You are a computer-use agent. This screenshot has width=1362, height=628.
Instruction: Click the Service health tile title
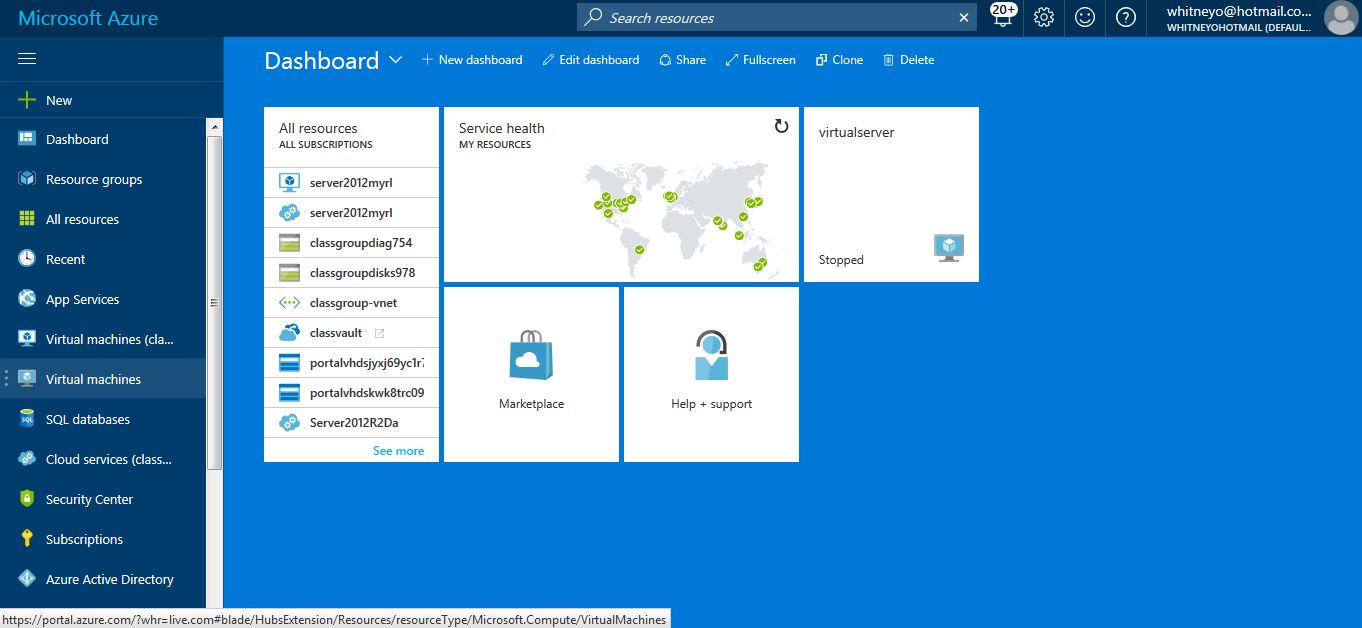[502, 128]
